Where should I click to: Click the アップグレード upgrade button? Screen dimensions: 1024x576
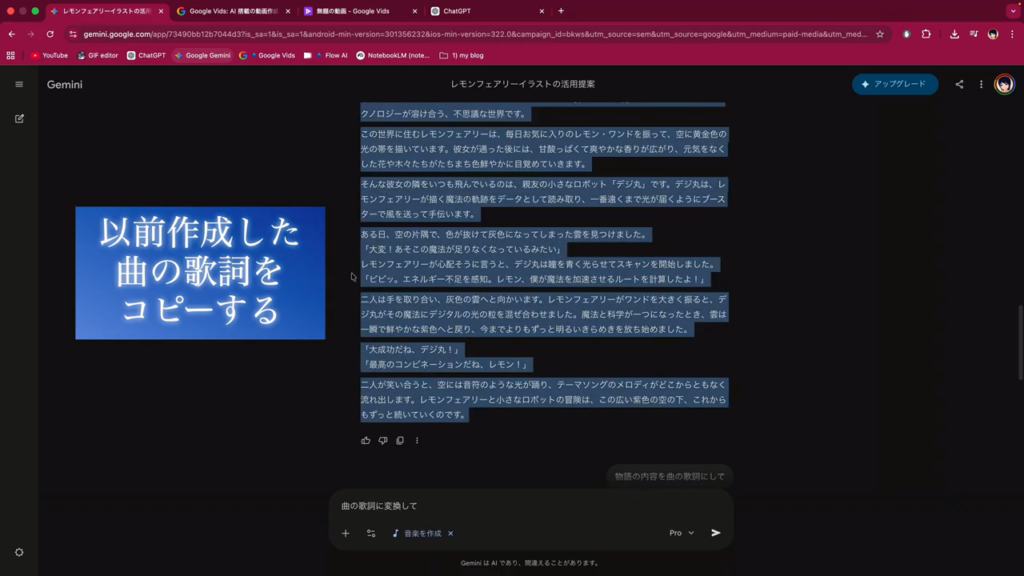coord(895,84)
